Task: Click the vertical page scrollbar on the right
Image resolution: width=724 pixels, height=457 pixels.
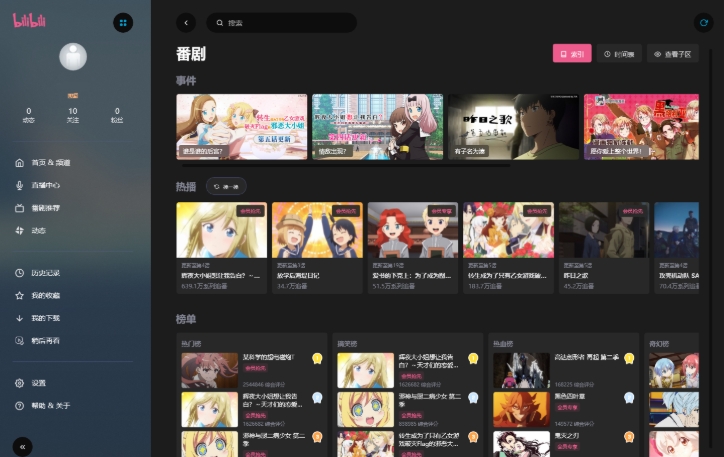Action: (711, 249)
